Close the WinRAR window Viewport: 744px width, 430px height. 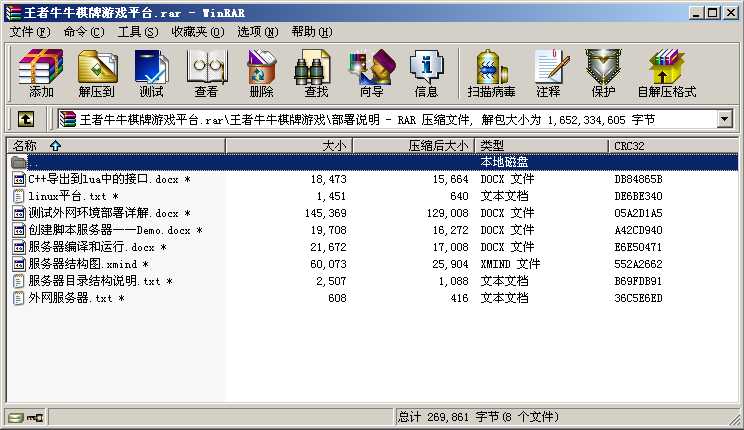click(x=731, y=13)
